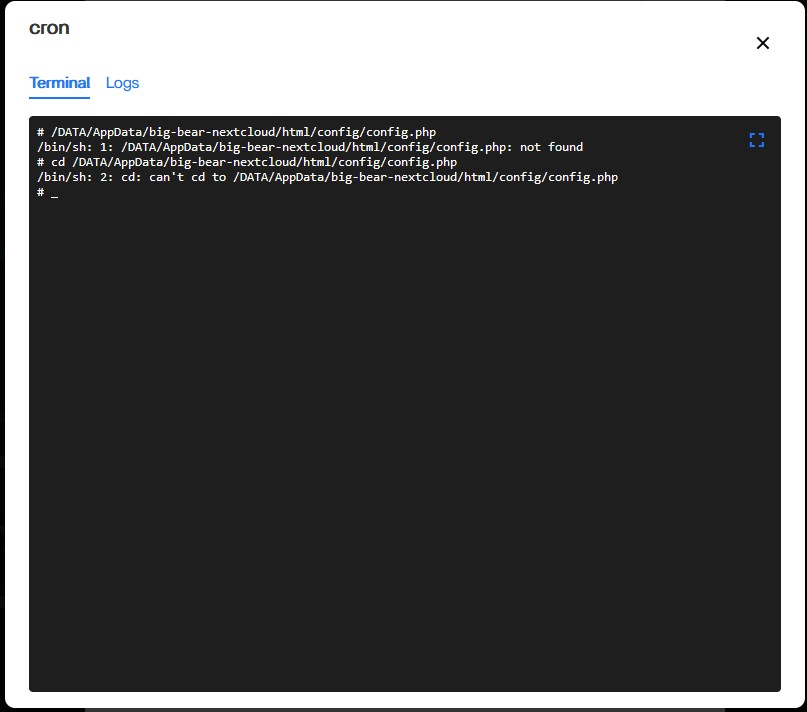
Task: Click the blinking cursor at the prompt
Action: 55,193
